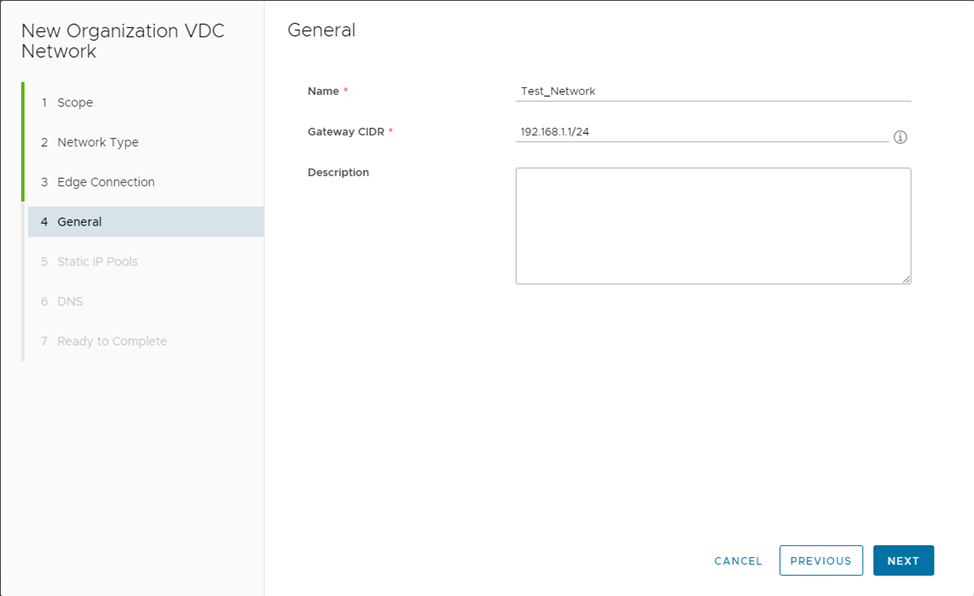
Task: Click inside the Description text area
Action: (x=712, y=225)
